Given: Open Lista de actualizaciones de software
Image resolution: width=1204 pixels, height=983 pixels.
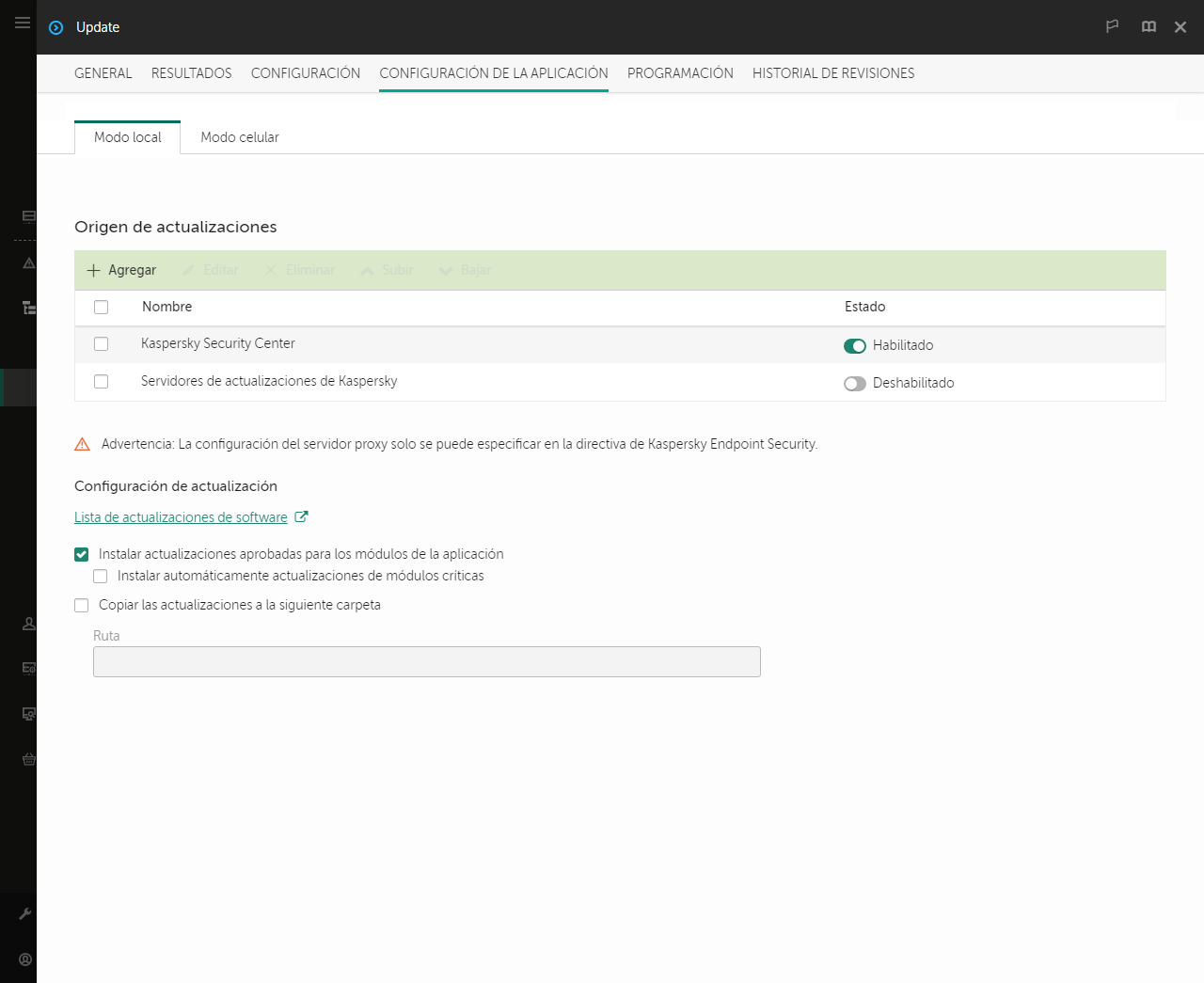Looking at the screenshot, I should pos(181,516).
